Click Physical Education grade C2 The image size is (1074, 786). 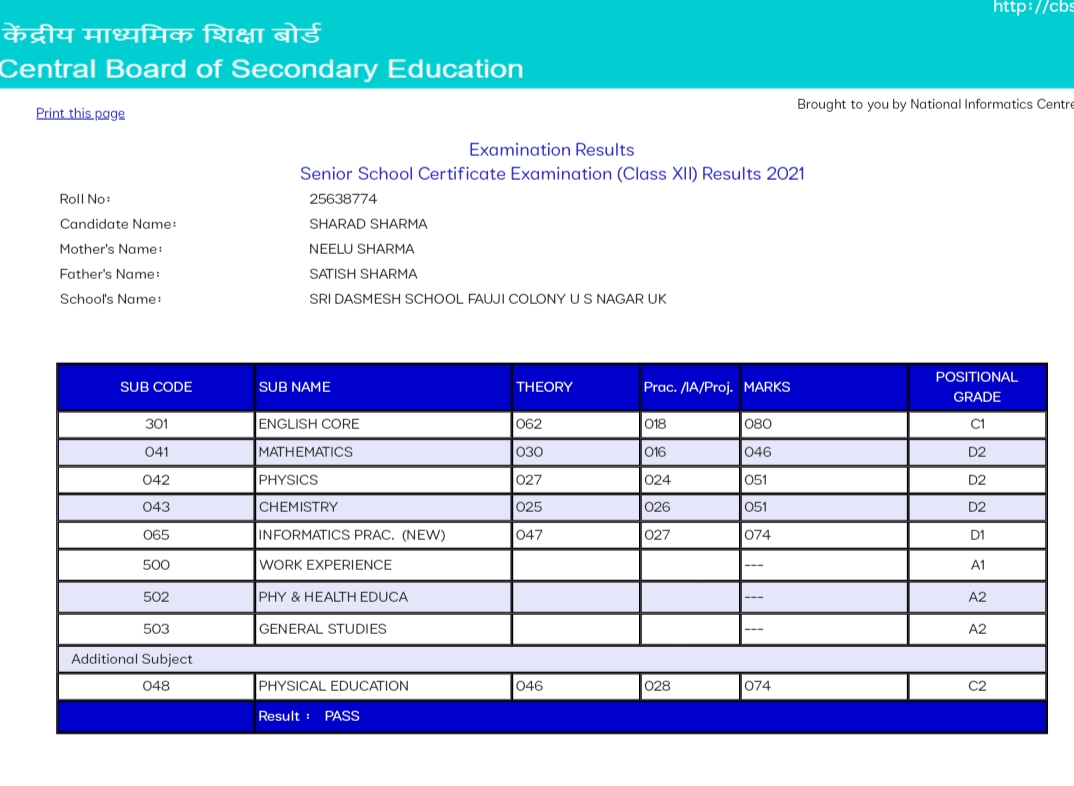[977, 686]
